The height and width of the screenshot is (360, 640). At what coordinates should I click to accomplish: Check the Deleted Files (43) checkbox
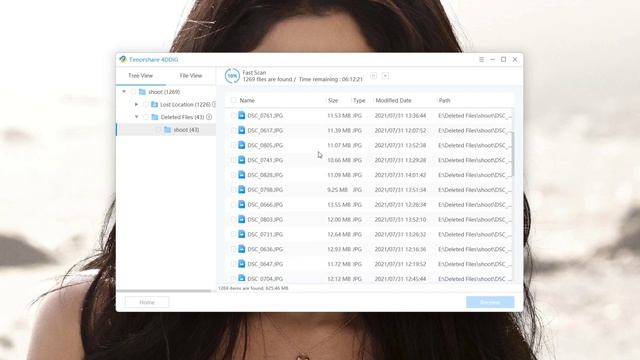tap(146, 117)
